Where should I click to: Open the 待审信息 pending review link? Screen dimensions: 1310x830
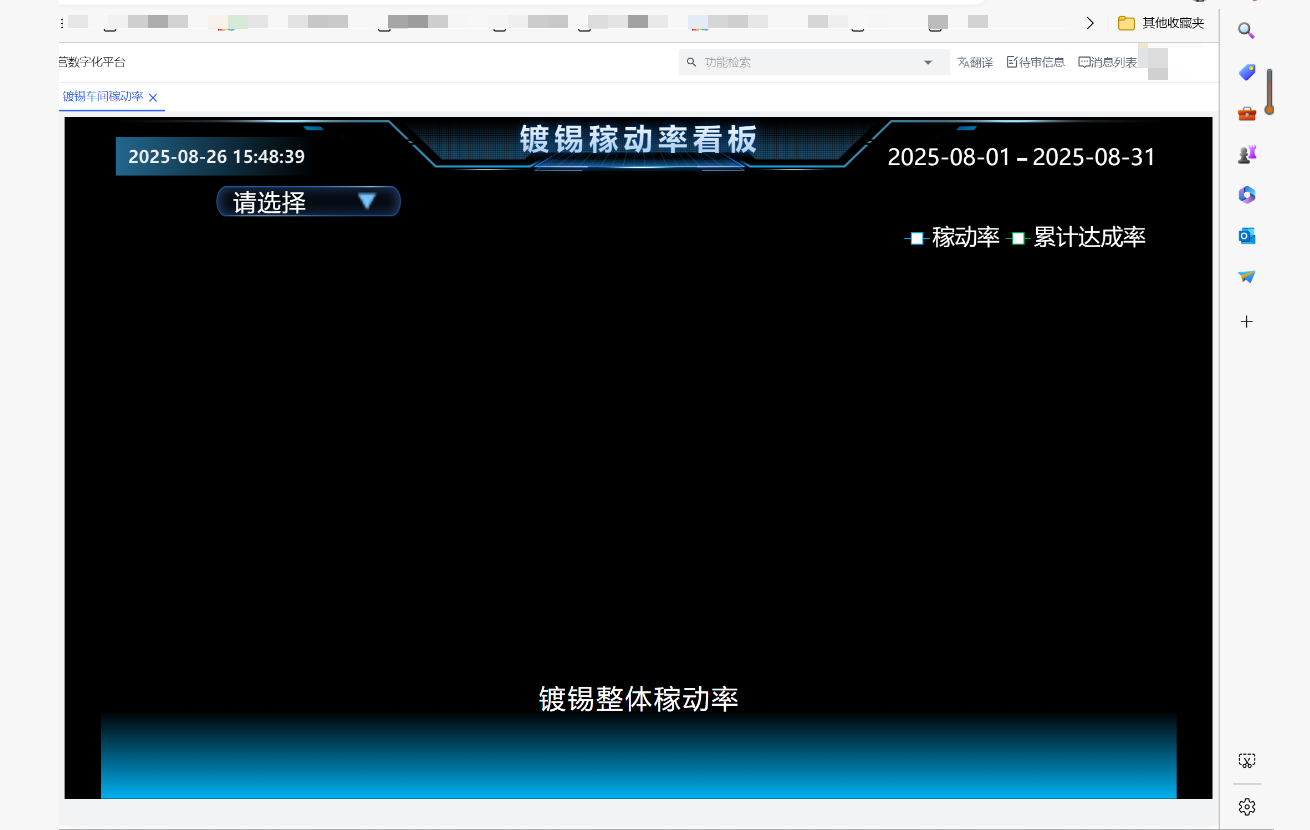click(x=1036, y=62)
